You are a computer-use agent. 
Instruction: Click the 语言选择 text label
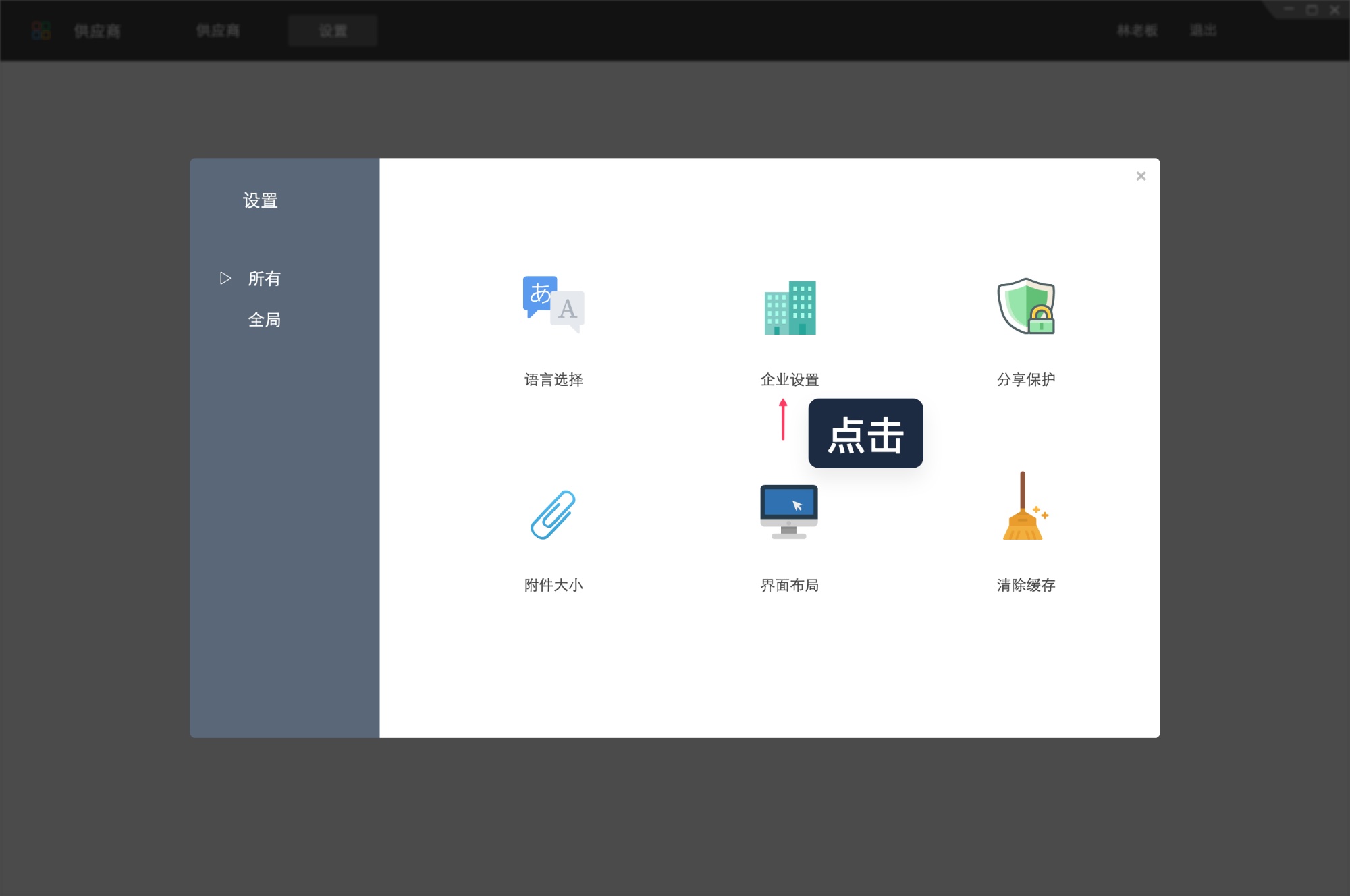553,380
